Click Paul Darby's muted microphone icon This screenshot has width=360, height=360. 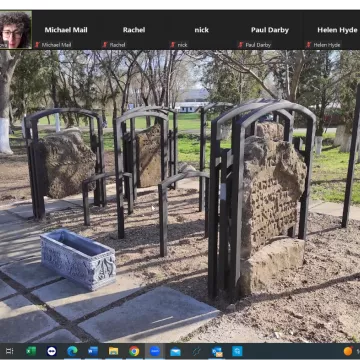(241, 45)
